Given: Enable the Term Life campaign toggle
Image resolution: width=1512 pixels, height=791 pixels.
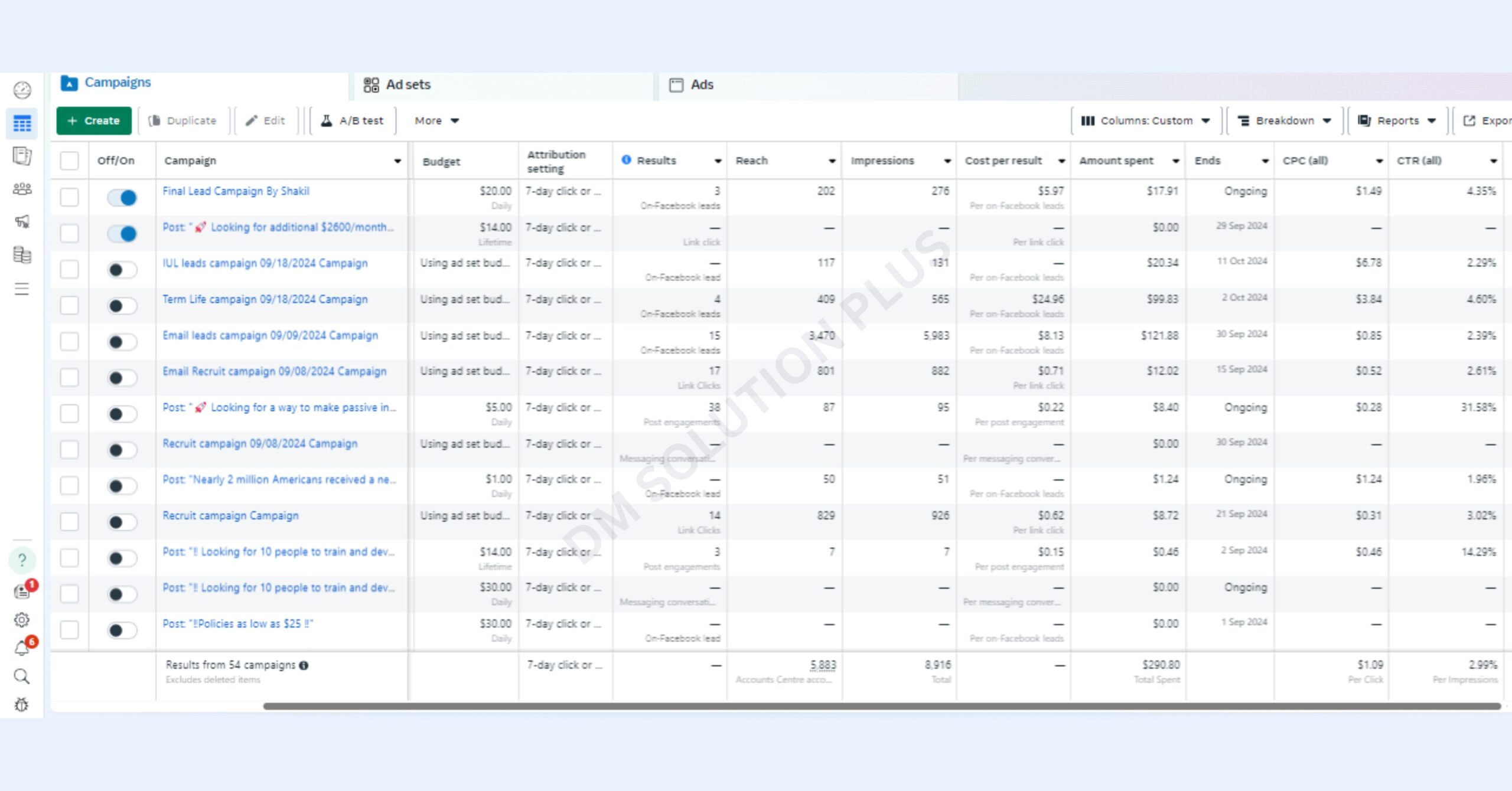Looking at the screenshot, I should coord(122,306).
